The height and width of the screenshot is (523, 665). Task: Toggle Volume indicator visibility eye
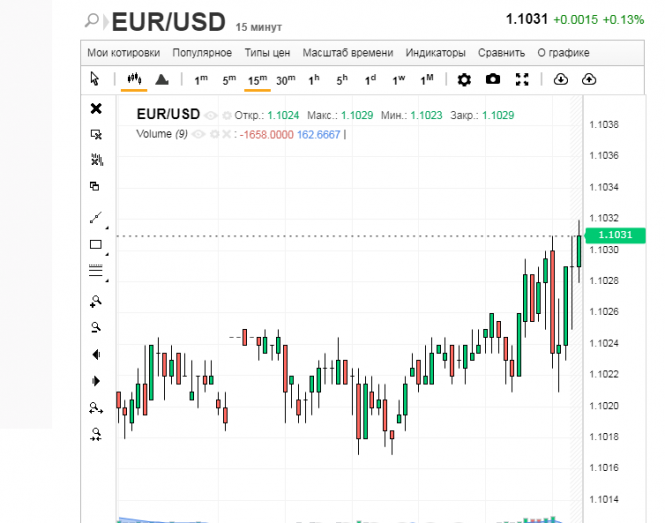click(198, 134)
